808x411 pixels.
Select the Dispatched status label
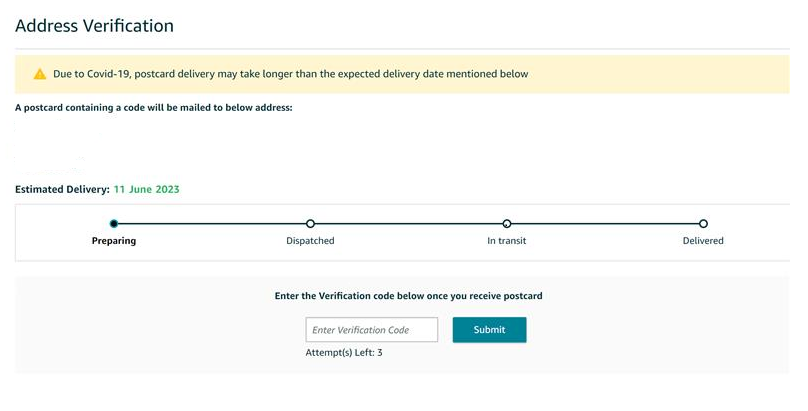click(x=310, y=241)
